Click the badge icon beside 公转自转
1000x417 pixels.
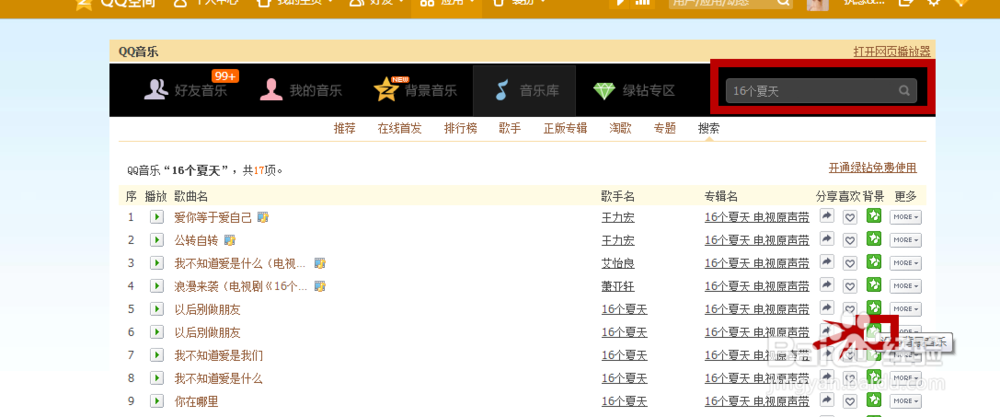230,240
